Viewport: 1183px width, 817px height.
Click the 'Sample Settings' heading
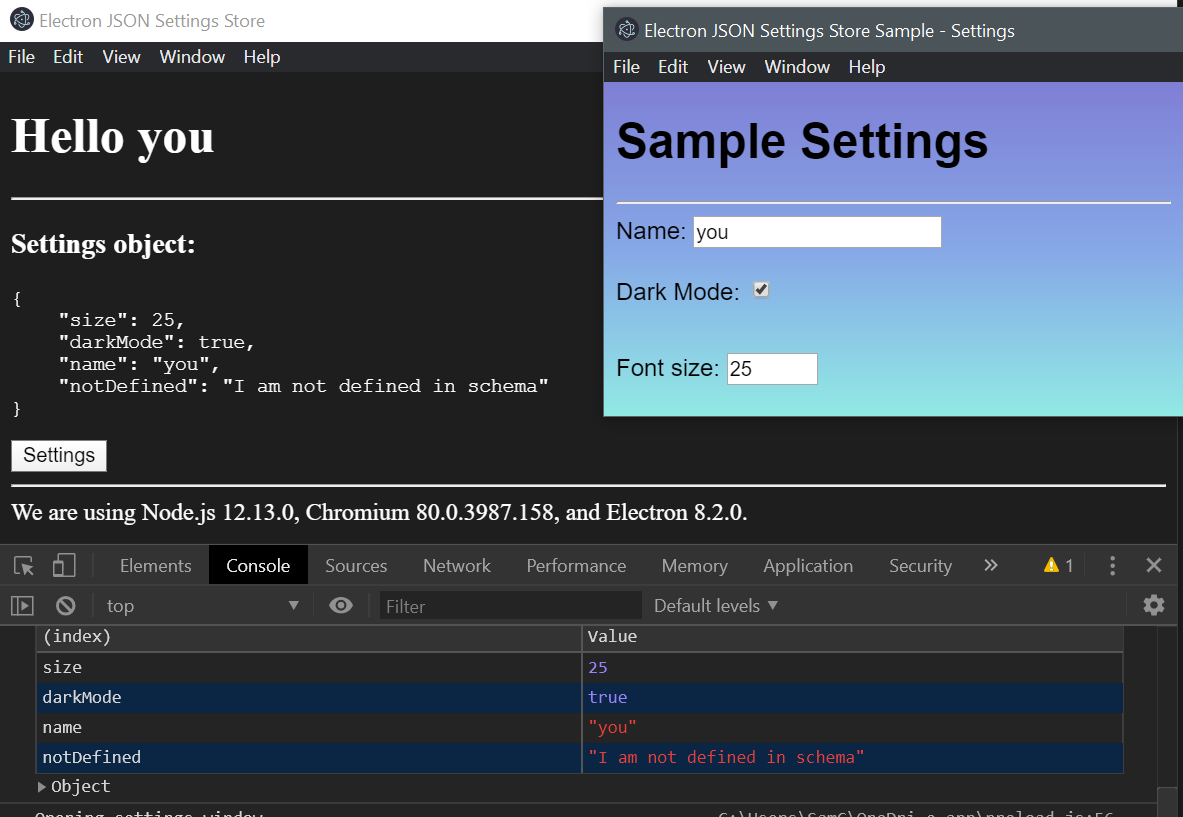coord(802,141)
